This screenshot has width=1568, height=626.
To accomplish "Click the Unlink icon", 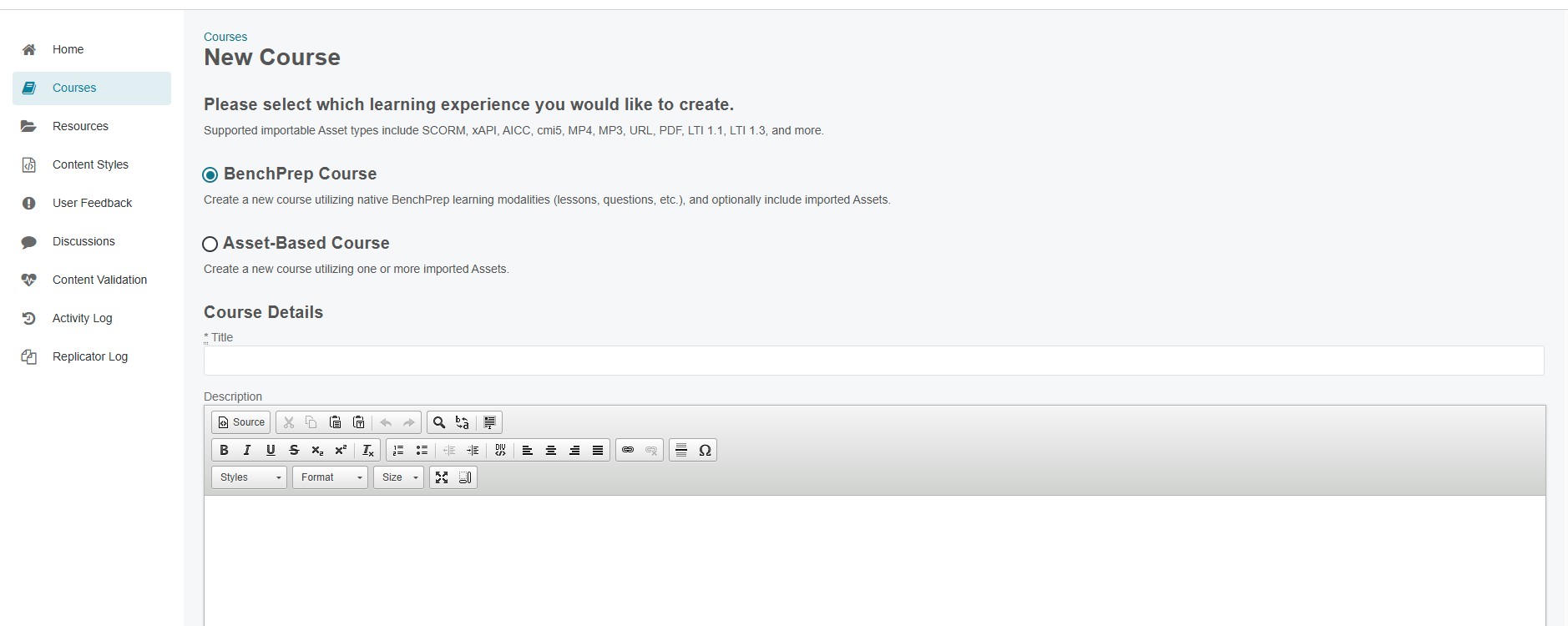I will click(x=651, y=450).
